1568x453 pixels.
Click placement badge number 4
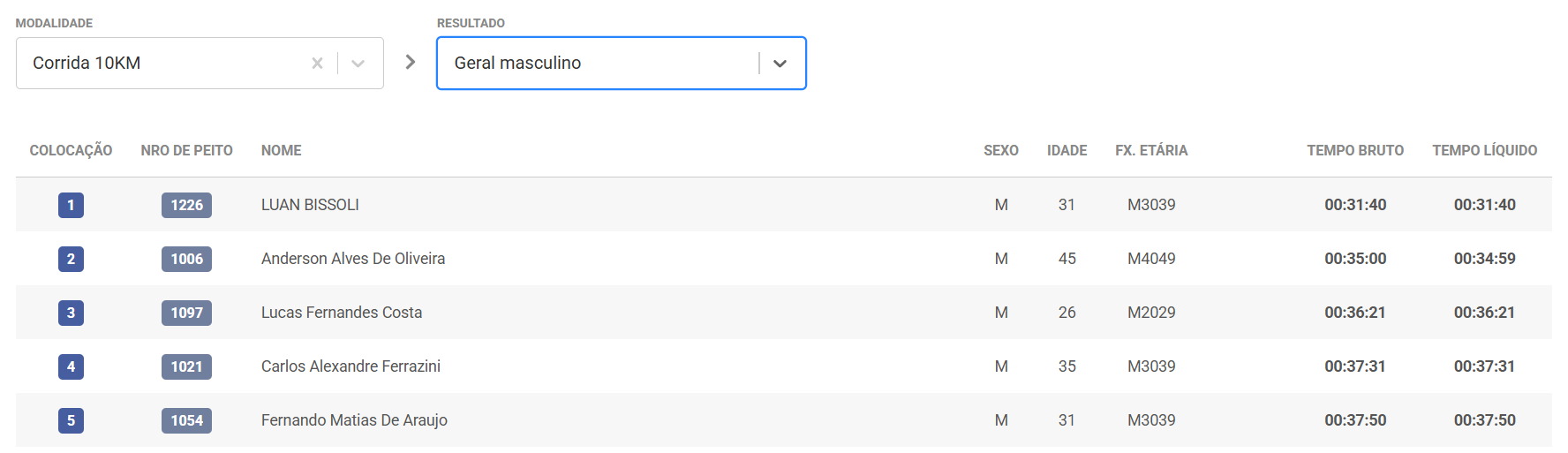tap(71, 366)
